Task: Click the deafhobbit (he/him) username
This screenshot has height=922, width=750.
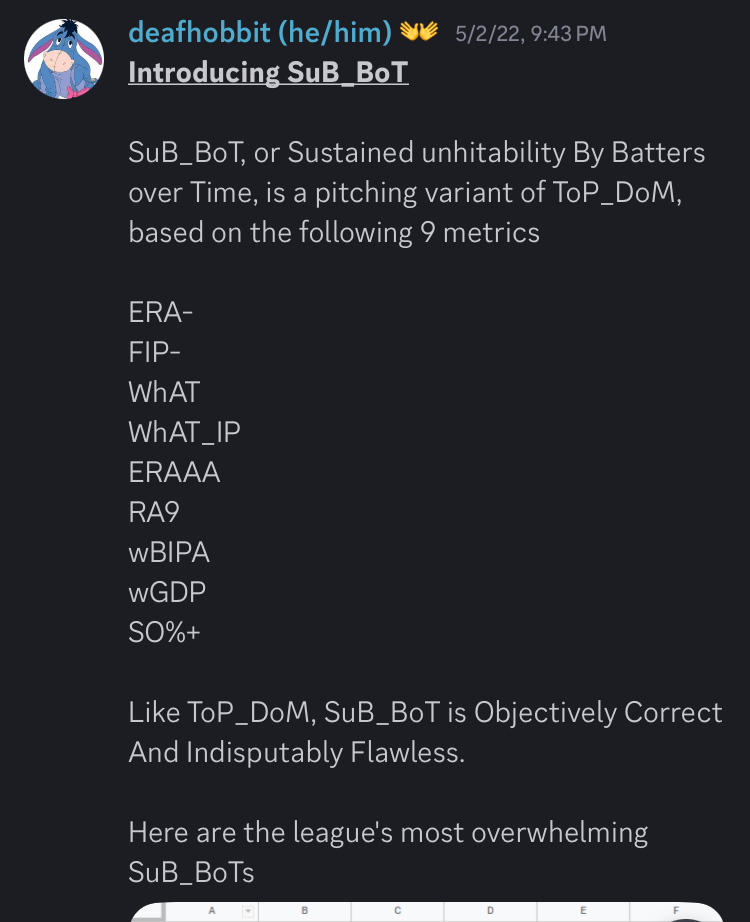Action: 260,32
